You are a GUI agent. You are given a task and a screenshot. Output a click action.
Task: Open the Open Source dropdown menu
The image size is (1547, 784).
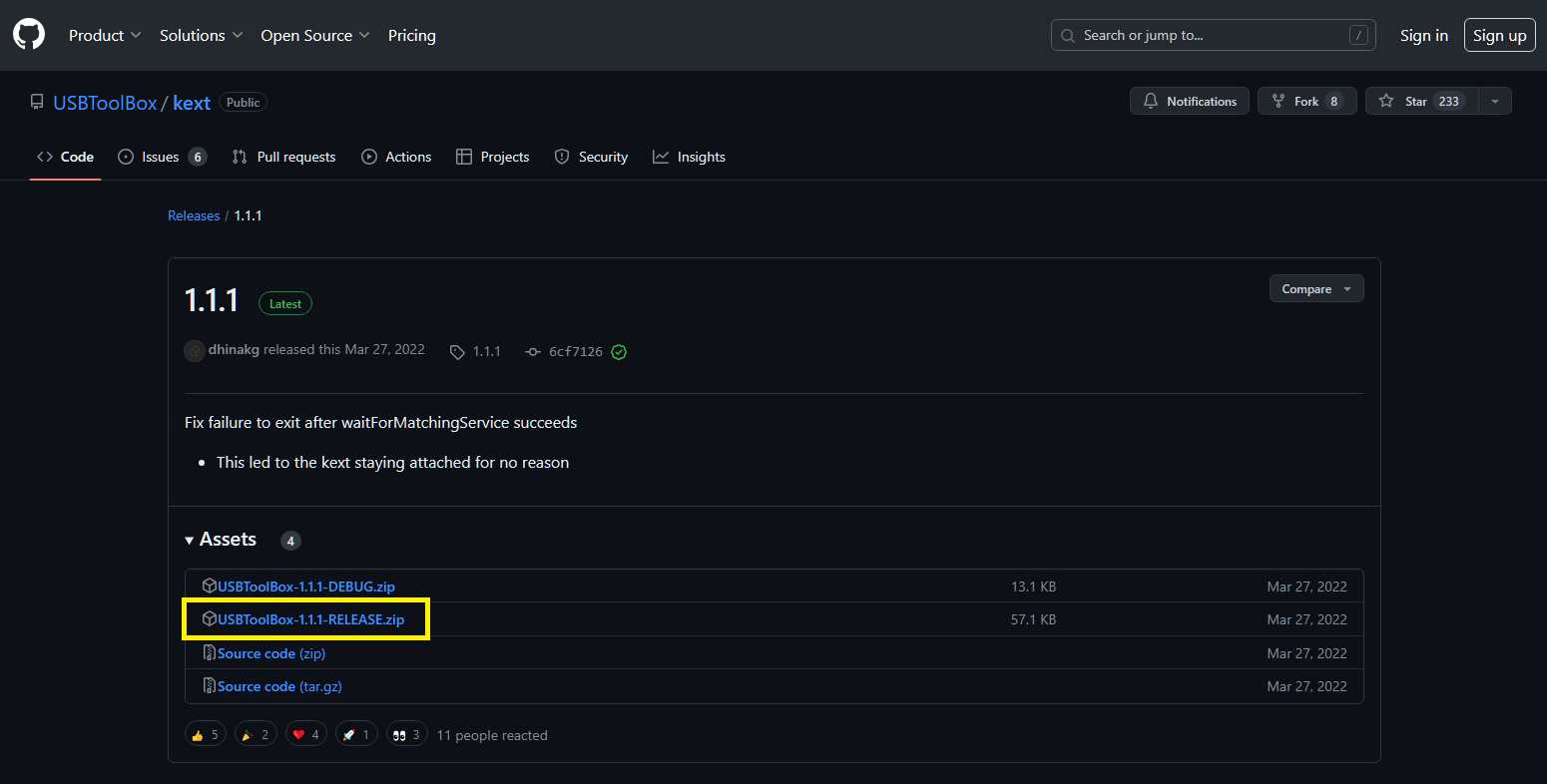pos(315,35)
